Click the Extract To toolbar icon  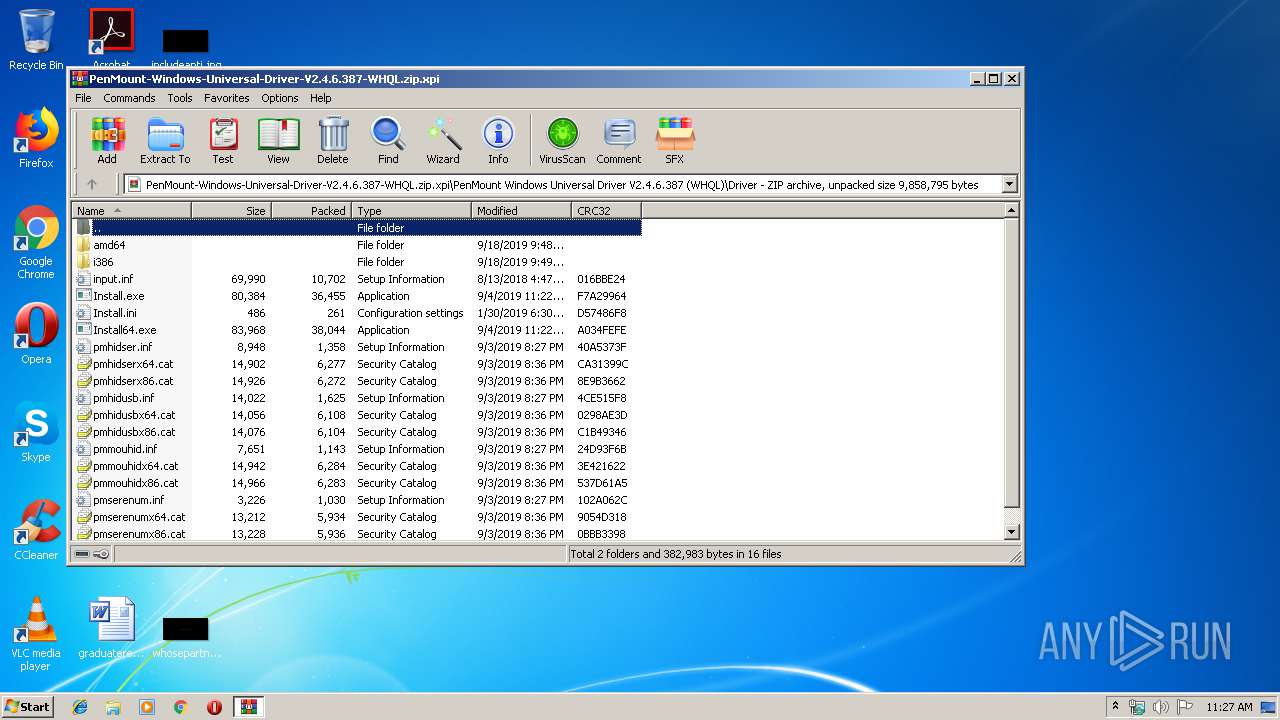[165, 140]
